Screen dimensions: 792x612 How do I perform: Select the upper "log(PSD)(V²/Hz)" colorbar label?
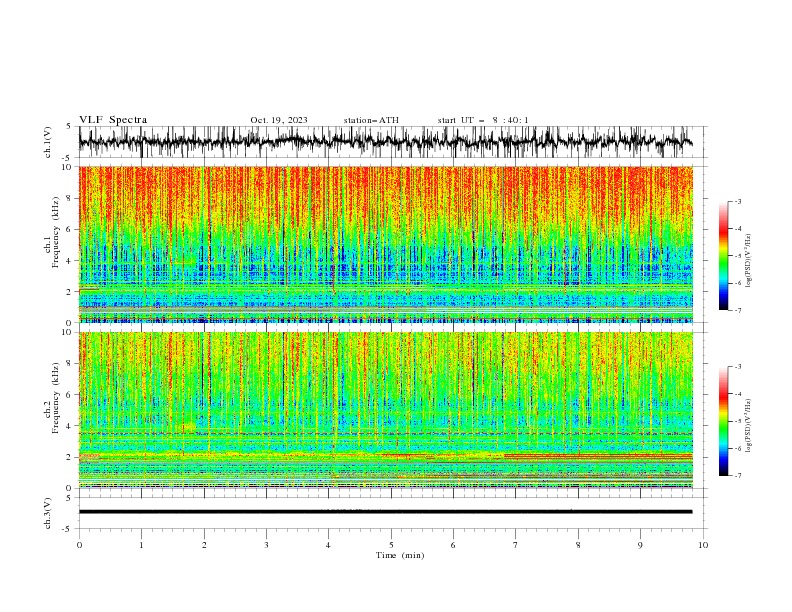[748, 261]
